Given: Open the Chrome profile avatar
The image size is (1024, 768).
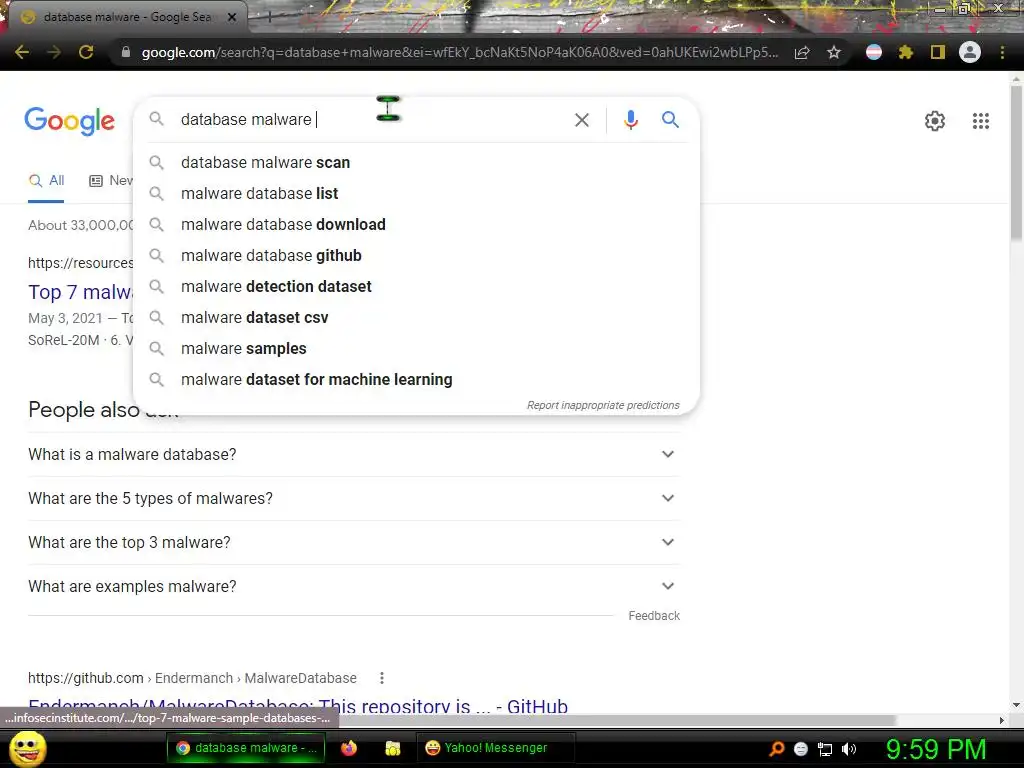Looking at the screenshot, I should (x=970, y=52).
